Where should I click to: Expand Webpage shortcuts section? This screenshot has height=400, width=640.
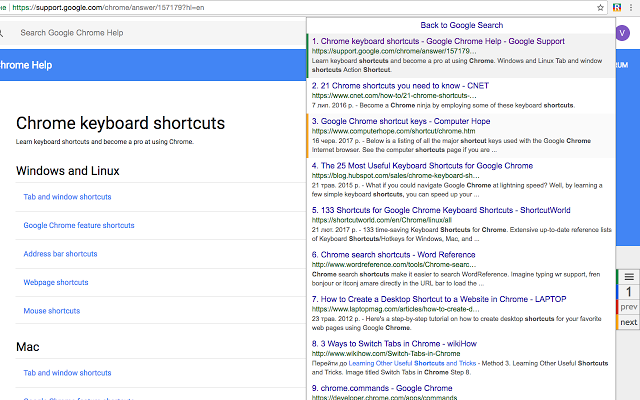pyautogui.click(x=56, y=282)
